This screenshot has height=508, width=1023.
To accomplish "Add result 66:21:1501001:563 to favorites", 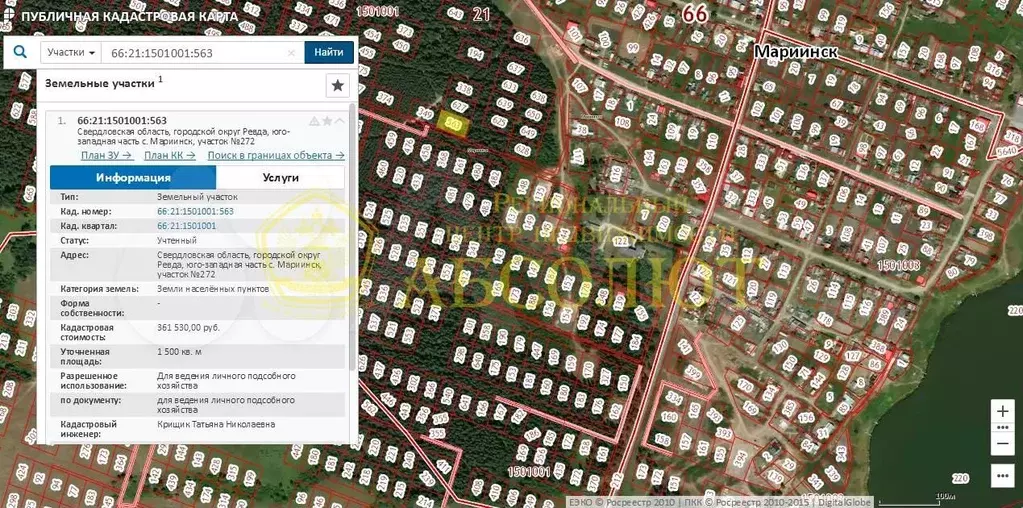I will 327,121.
